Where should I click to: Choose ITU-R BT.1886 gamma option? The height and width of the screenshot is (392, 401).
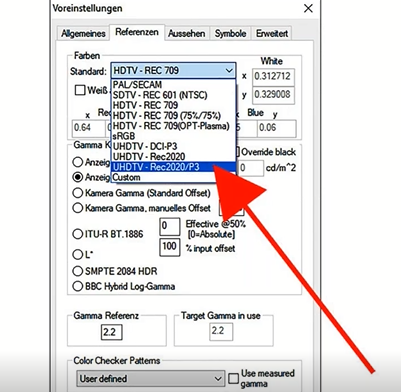point(78,234)
